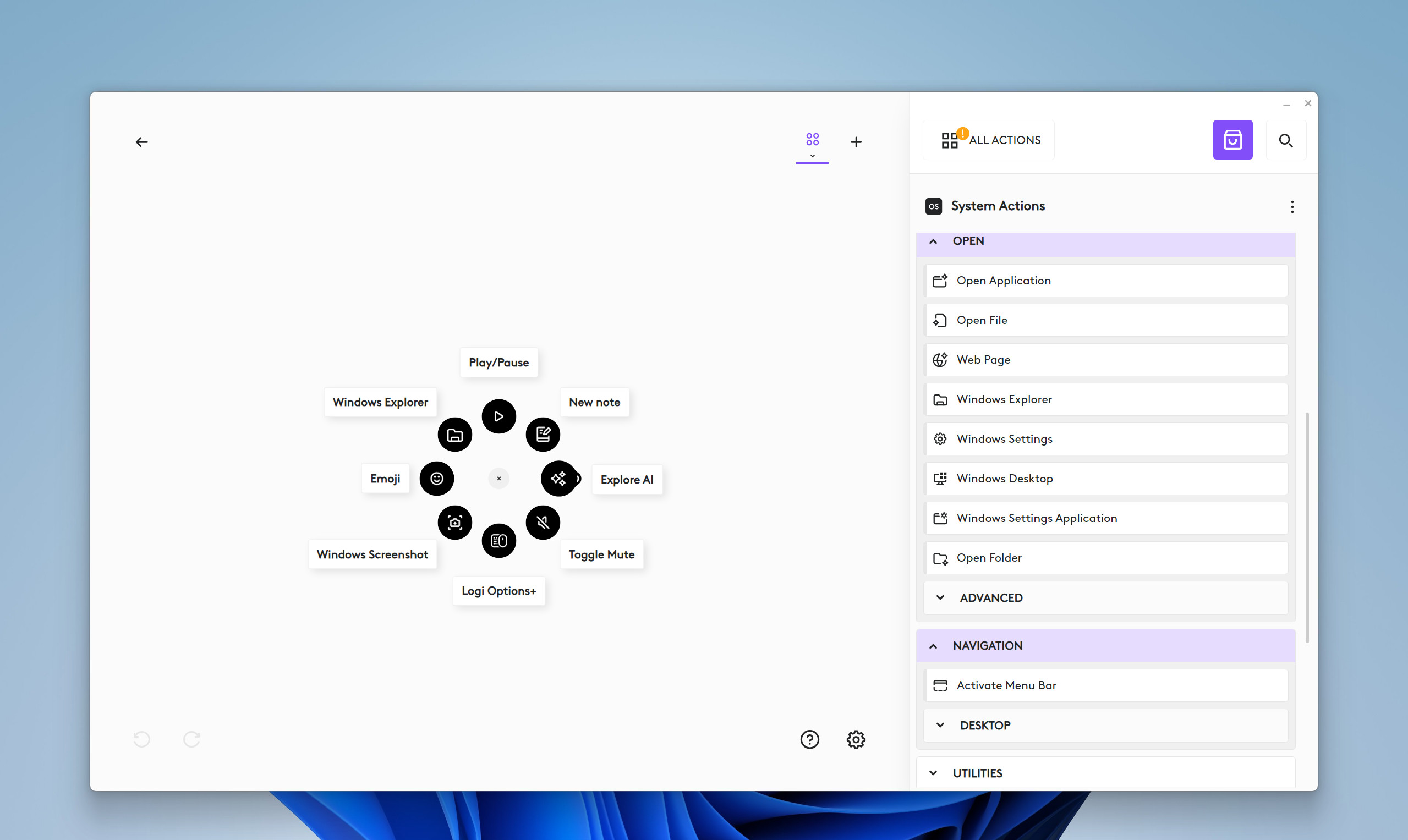Expand the ADVANCED section
The width and height of the screenshot is (1408, 840).
[1106, 598]
